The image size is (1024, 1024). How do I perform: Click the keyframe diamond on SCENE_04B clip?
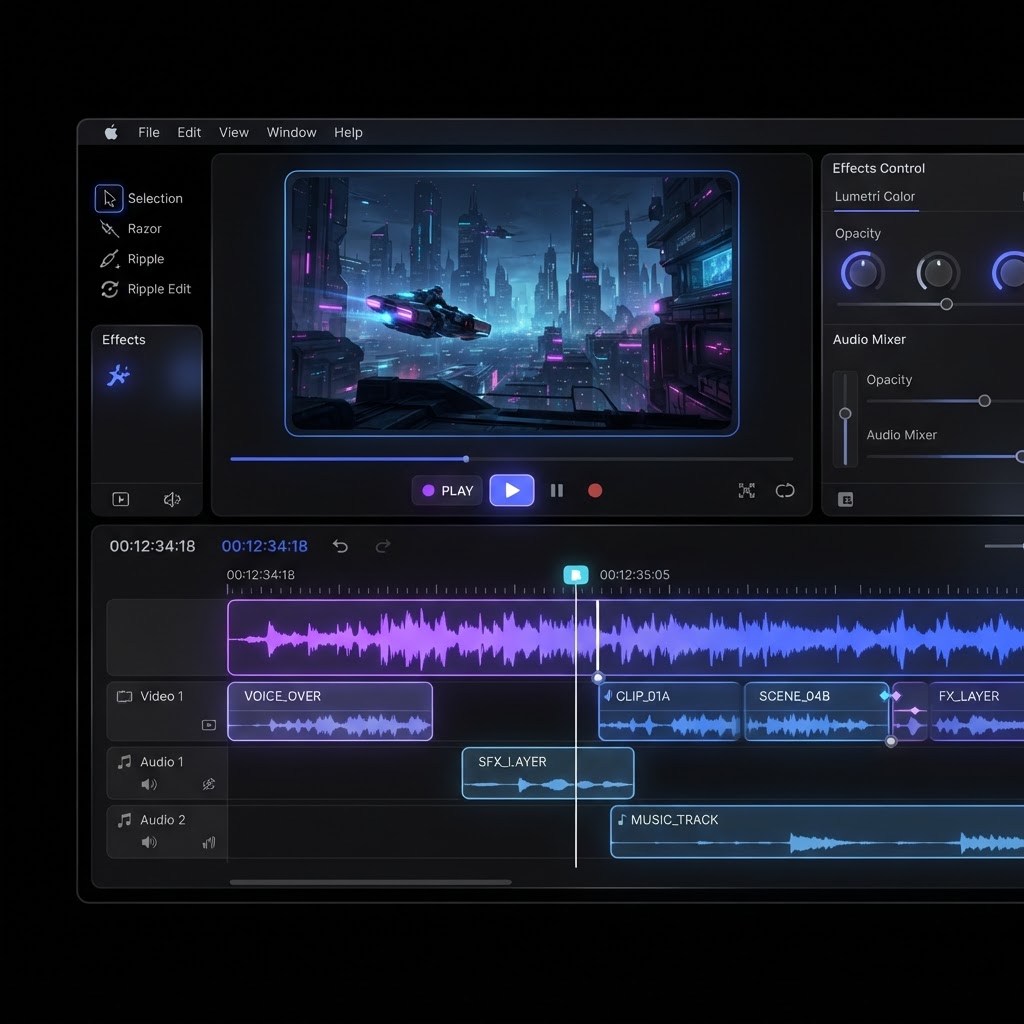click(x=885, y=696)
